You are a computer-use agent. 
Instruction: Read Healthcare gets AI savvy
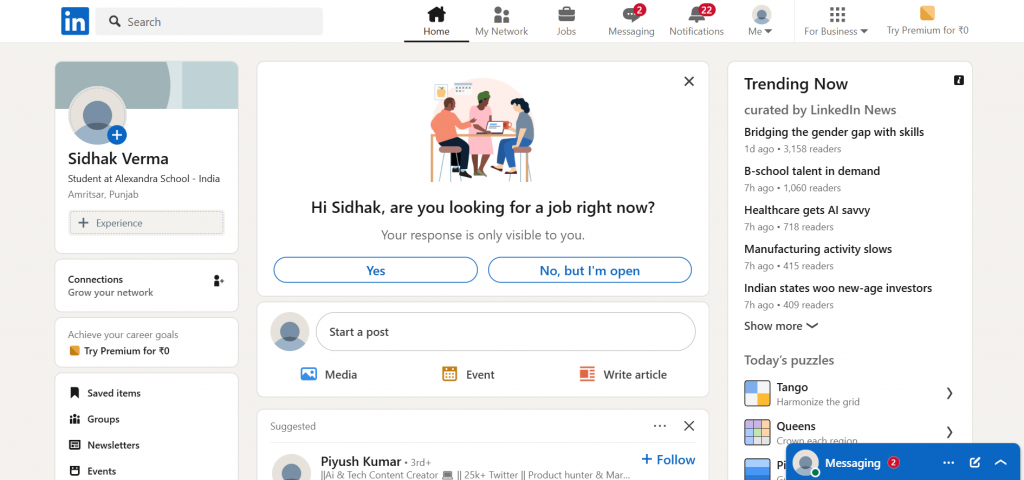[807, 210]
